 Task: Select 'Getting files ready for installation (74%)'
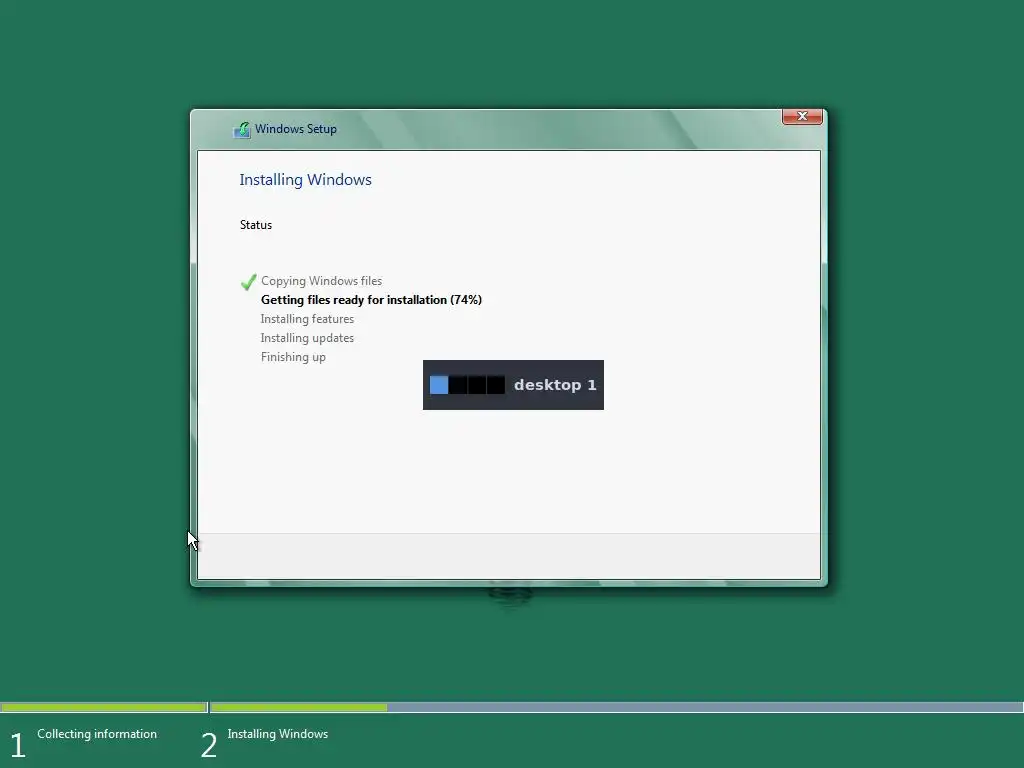(371, 300)
